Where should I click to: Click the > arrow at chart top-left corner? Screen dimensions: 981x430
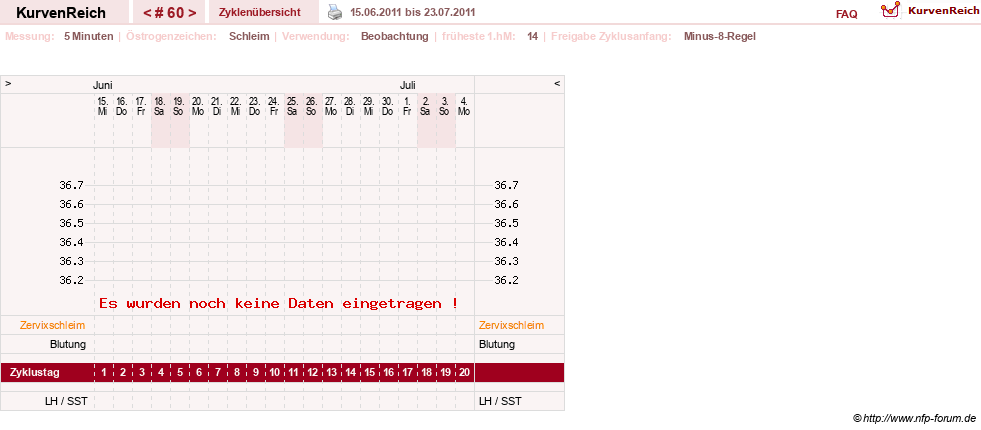click(8, 83)
